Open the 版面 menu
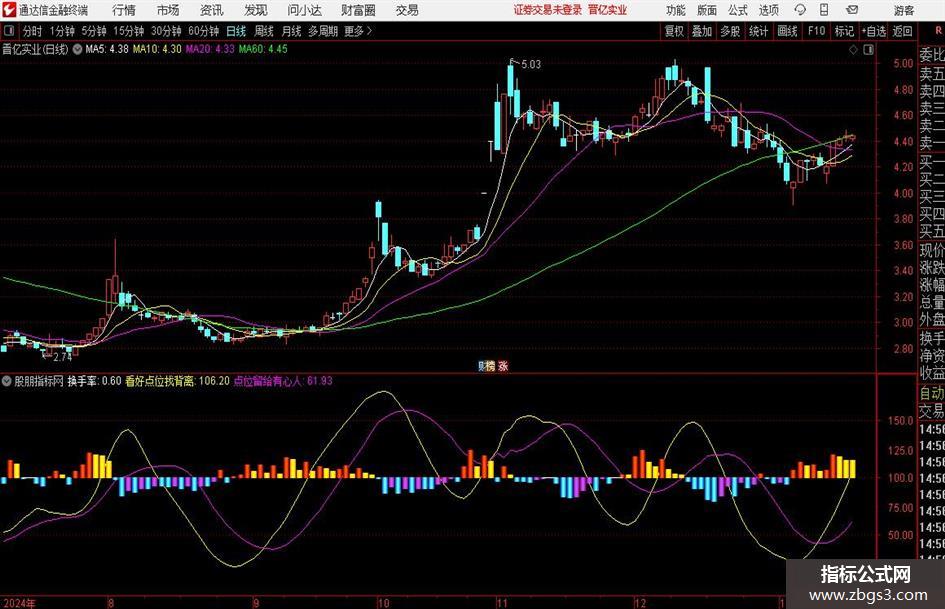Viewport: 945px width, 609px height. point(707,10)
